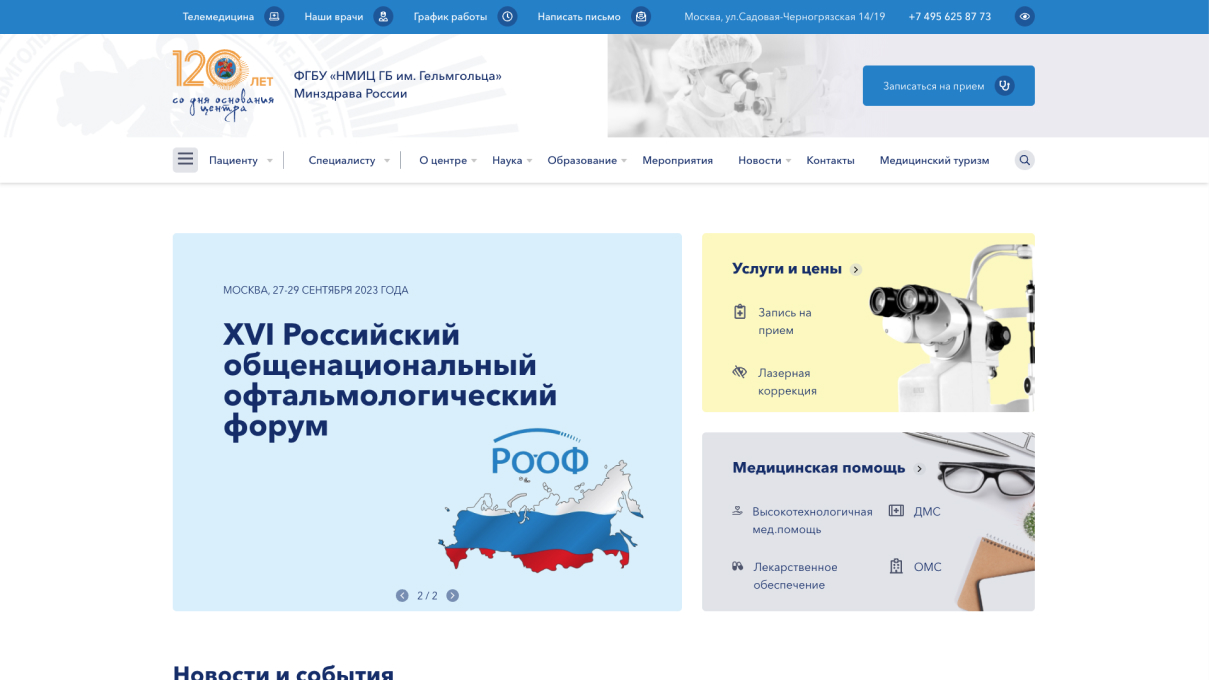The width and height of the screenshot is (1209, 680).
Task: Open the График работы link
Action: pyautogui.click(x=450, y=17)
